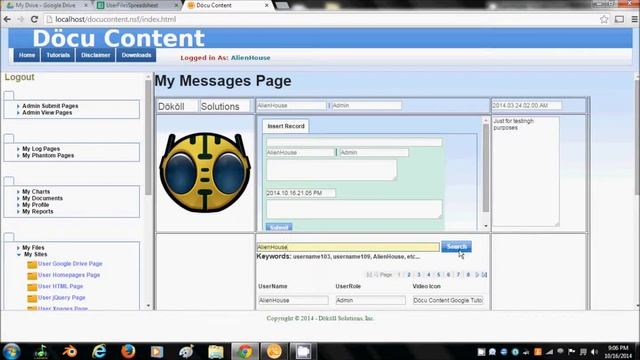Click the Just for testingh purposes text area
Screen dimensions: 640x360
pyautogui.click(x=526, y=172)
